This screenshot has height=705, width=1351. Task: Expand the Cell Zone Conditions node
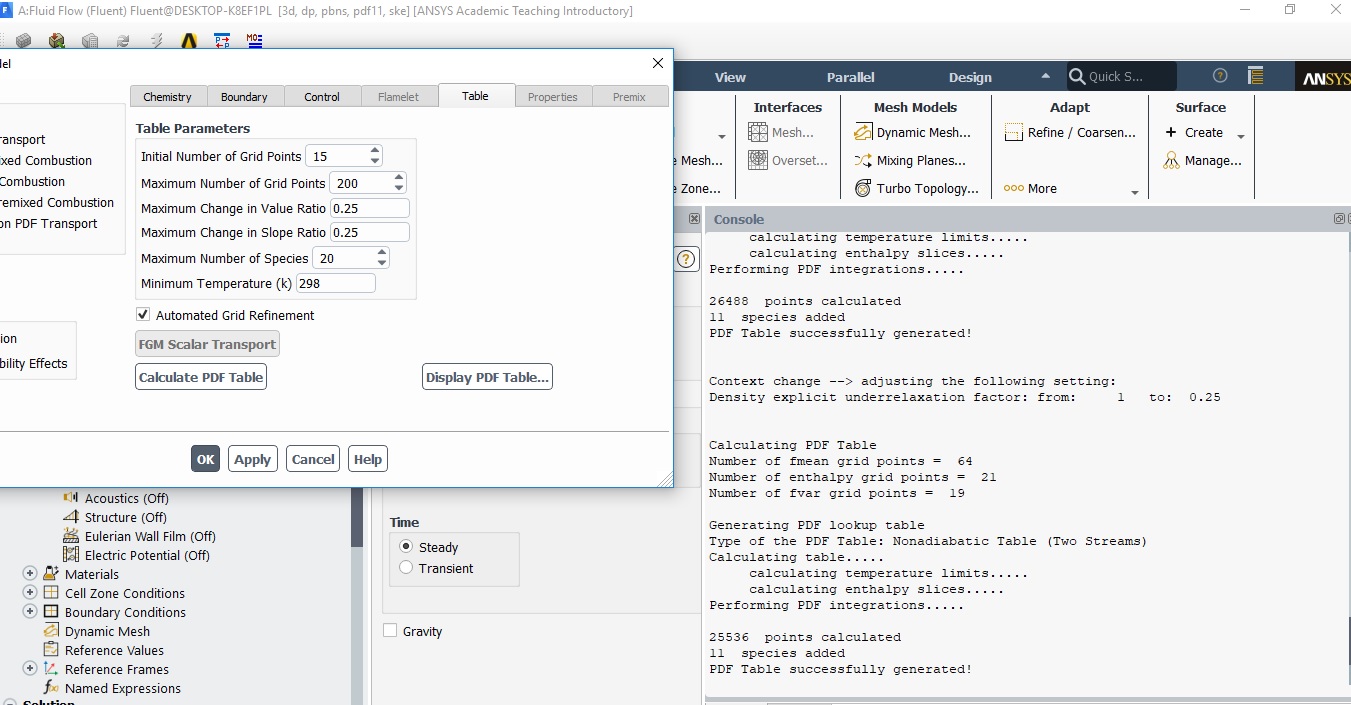pos(29,593)
